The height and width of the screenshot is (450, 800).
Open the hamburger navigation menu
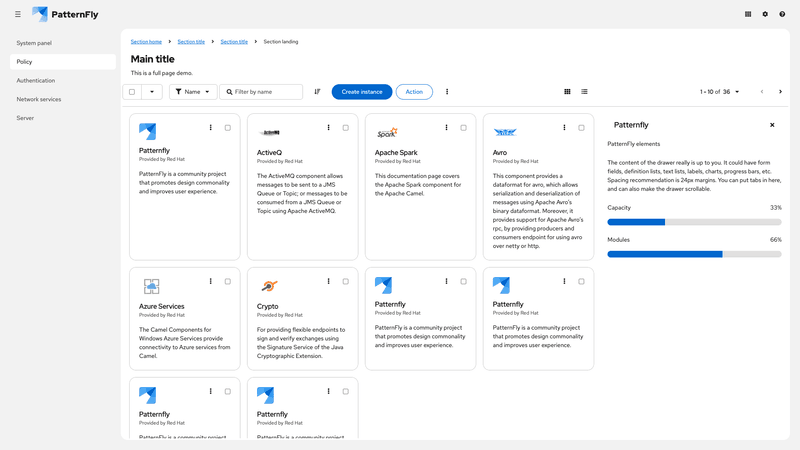[17, 15]
